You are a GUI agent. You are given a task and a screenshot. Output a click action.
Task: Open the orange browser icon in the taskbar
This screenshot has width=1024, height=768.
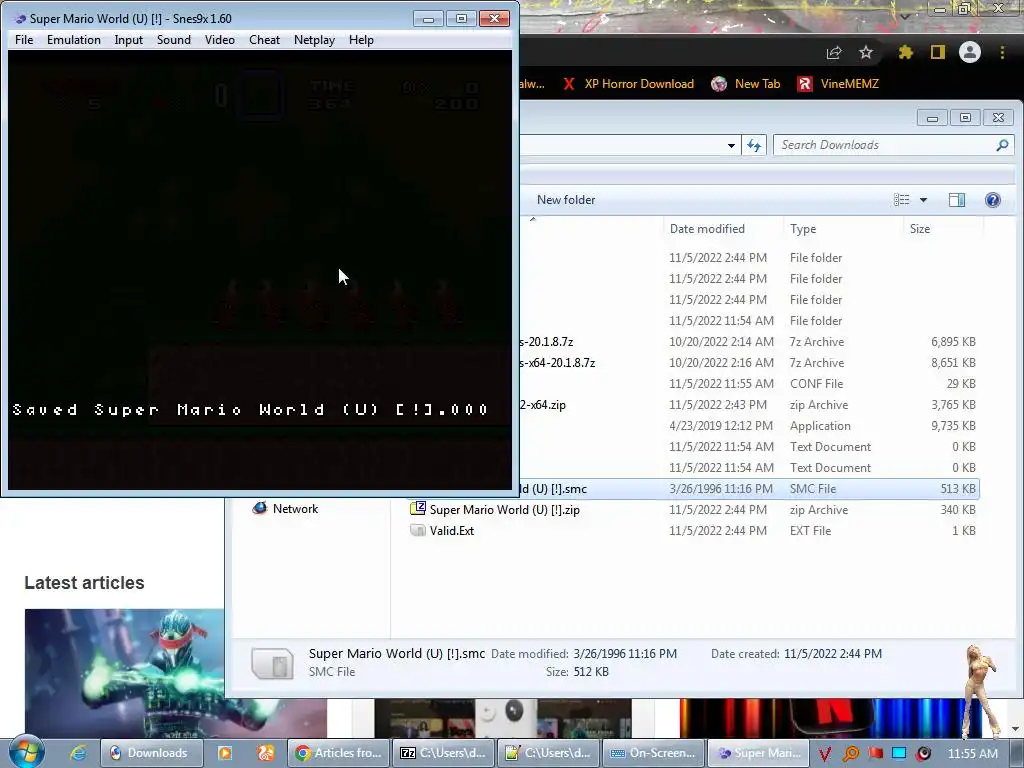266,753
